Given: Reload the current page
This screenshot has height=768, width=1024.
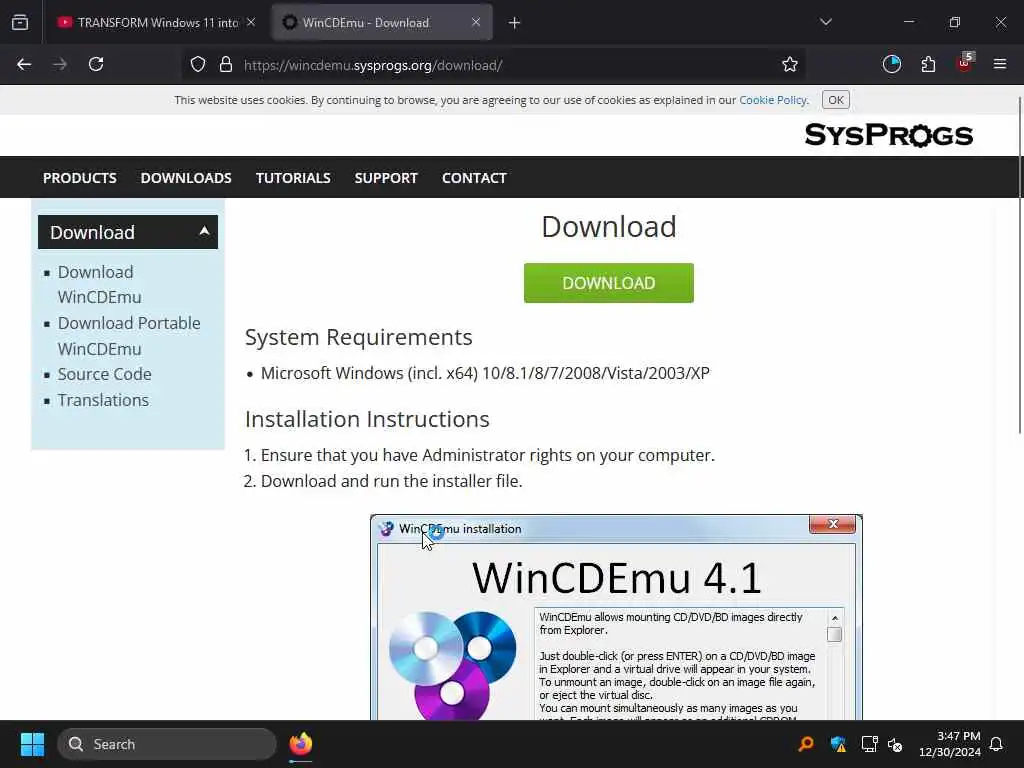Looking at the screenshot, I should (x=96, y=65).
